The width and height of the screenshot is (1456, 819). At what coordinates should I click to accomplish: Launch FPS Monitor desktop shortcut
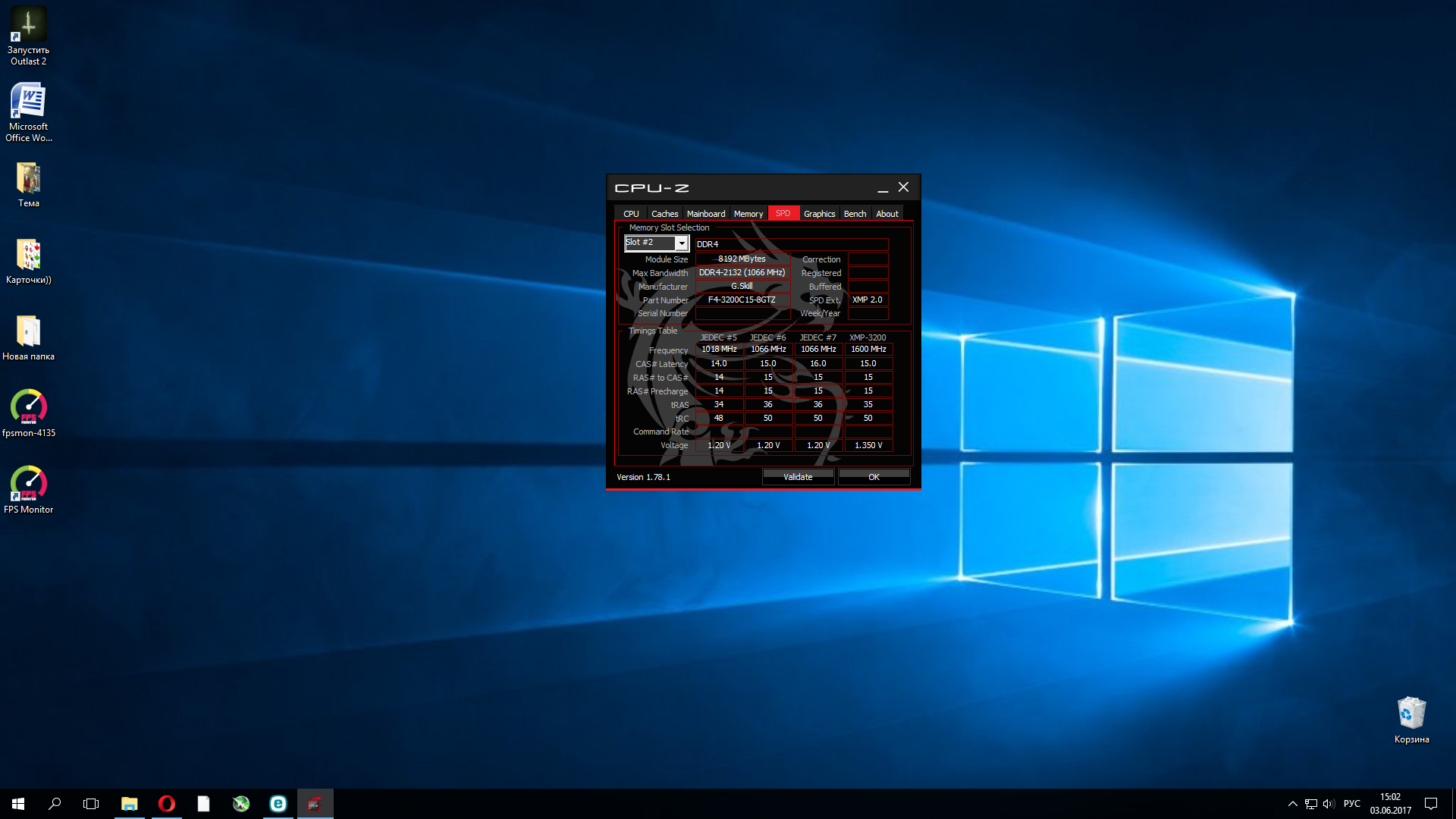28,484
